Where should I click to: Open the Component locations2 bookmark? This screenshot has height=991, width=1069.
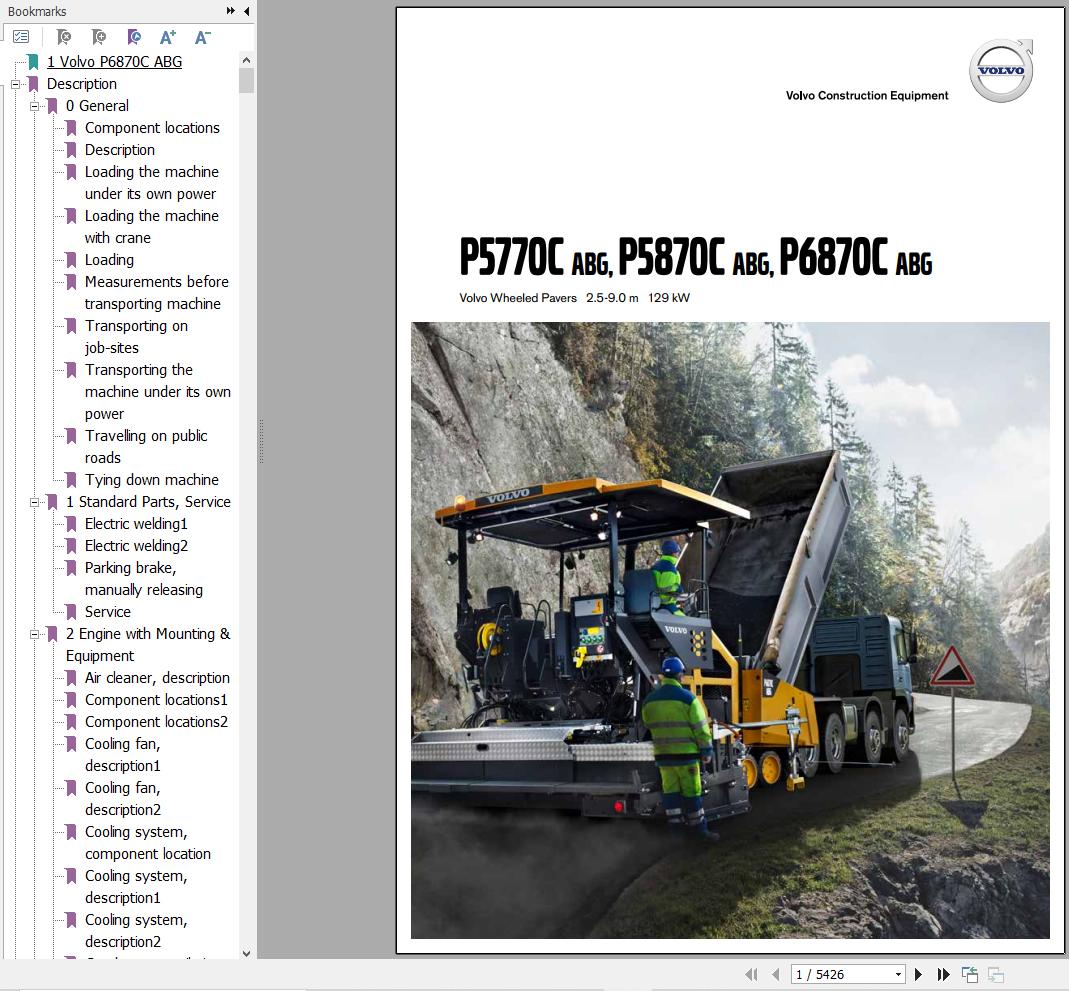[x=156, y=722]
